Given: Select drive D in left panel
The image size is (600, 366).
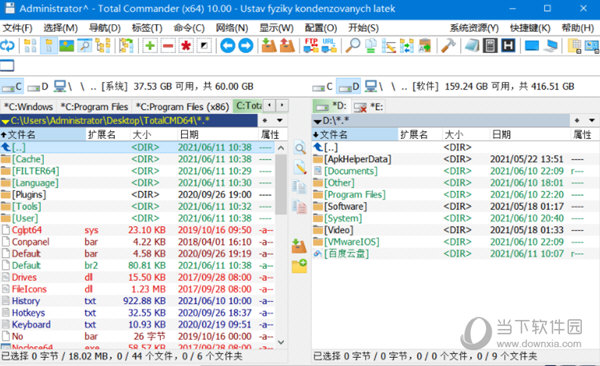Looking at the screenshot, I should click(38, 87).
